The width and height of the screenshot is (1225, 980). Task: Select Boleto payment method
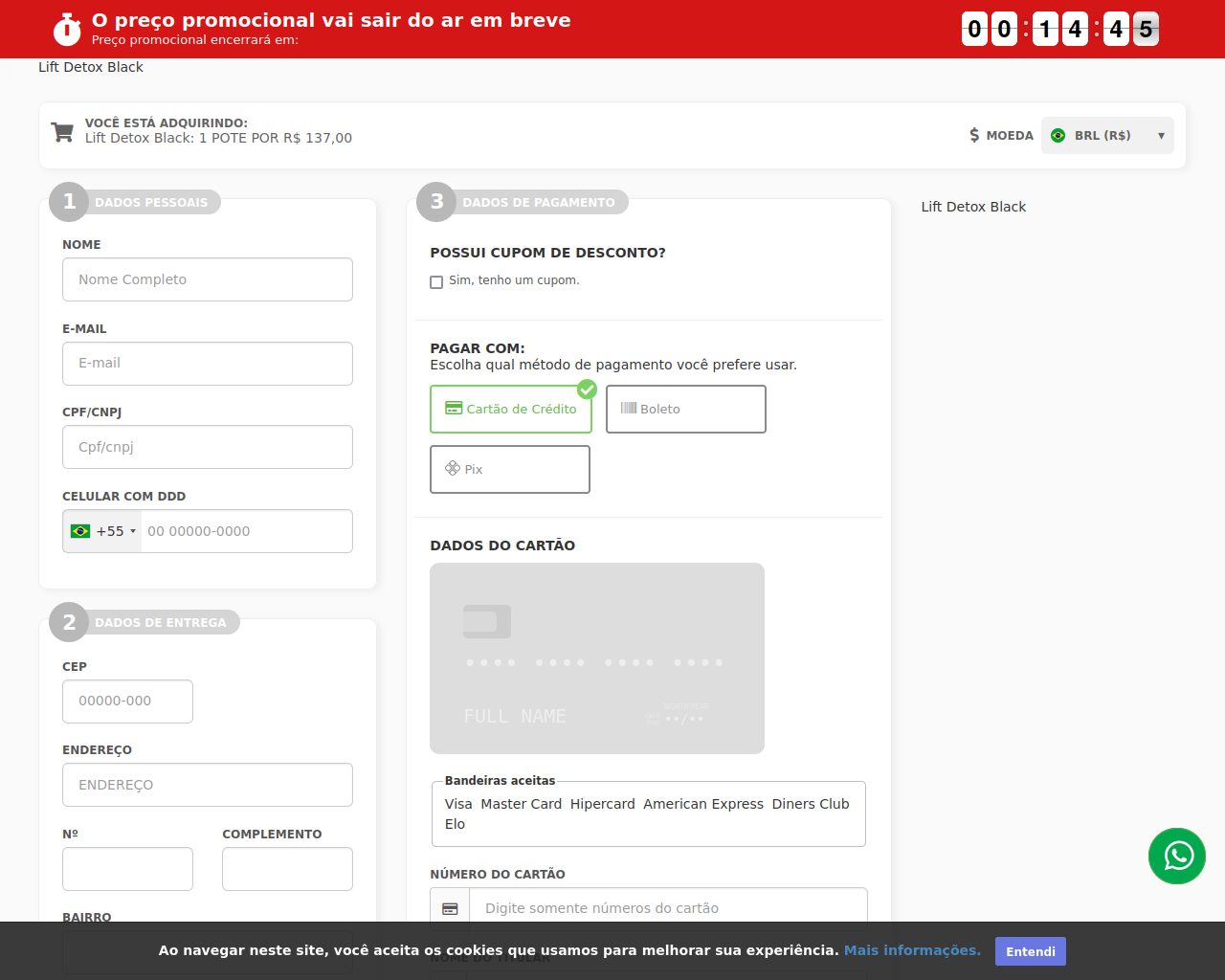point(686,409)
